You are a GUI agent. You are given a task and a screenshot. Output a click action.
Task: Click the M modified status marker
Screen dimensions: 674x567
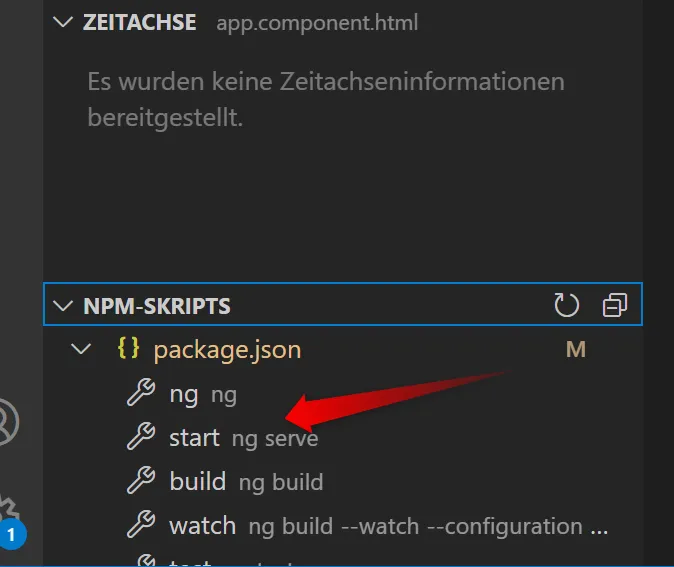click(576, 349)
